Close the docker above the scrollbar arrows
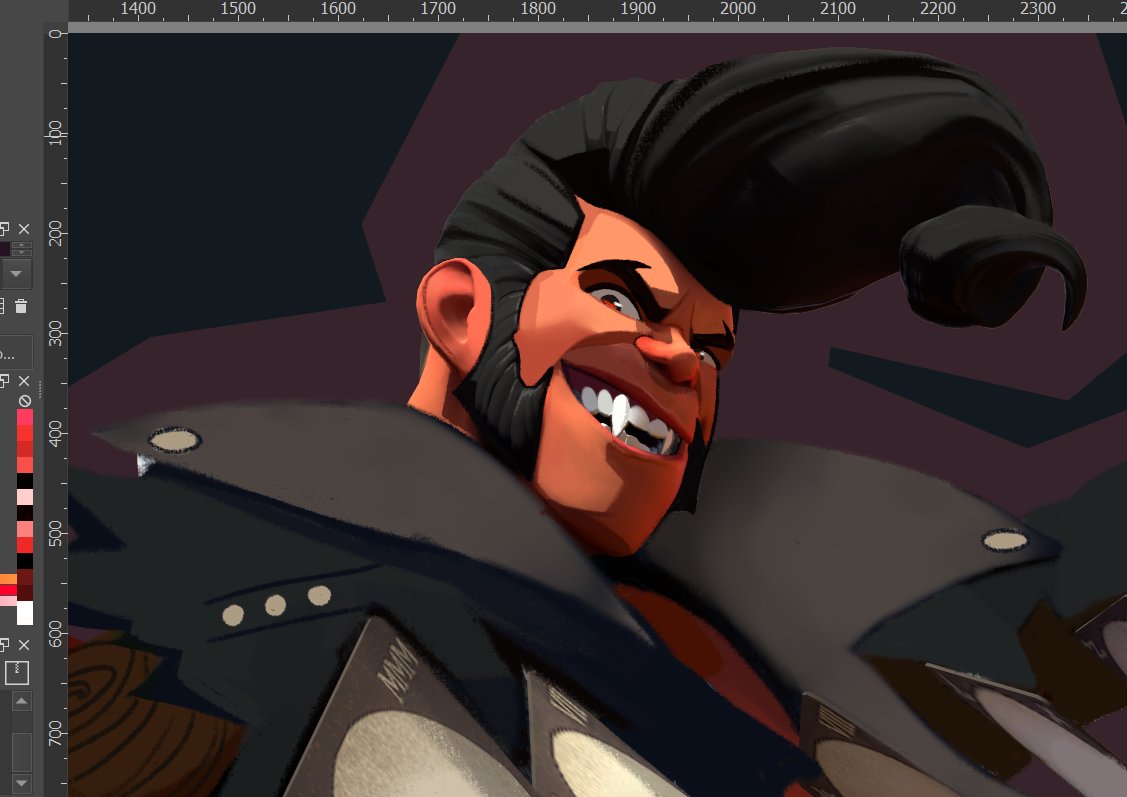This screenshot has width=1127, height=797. tap(24, 645)
